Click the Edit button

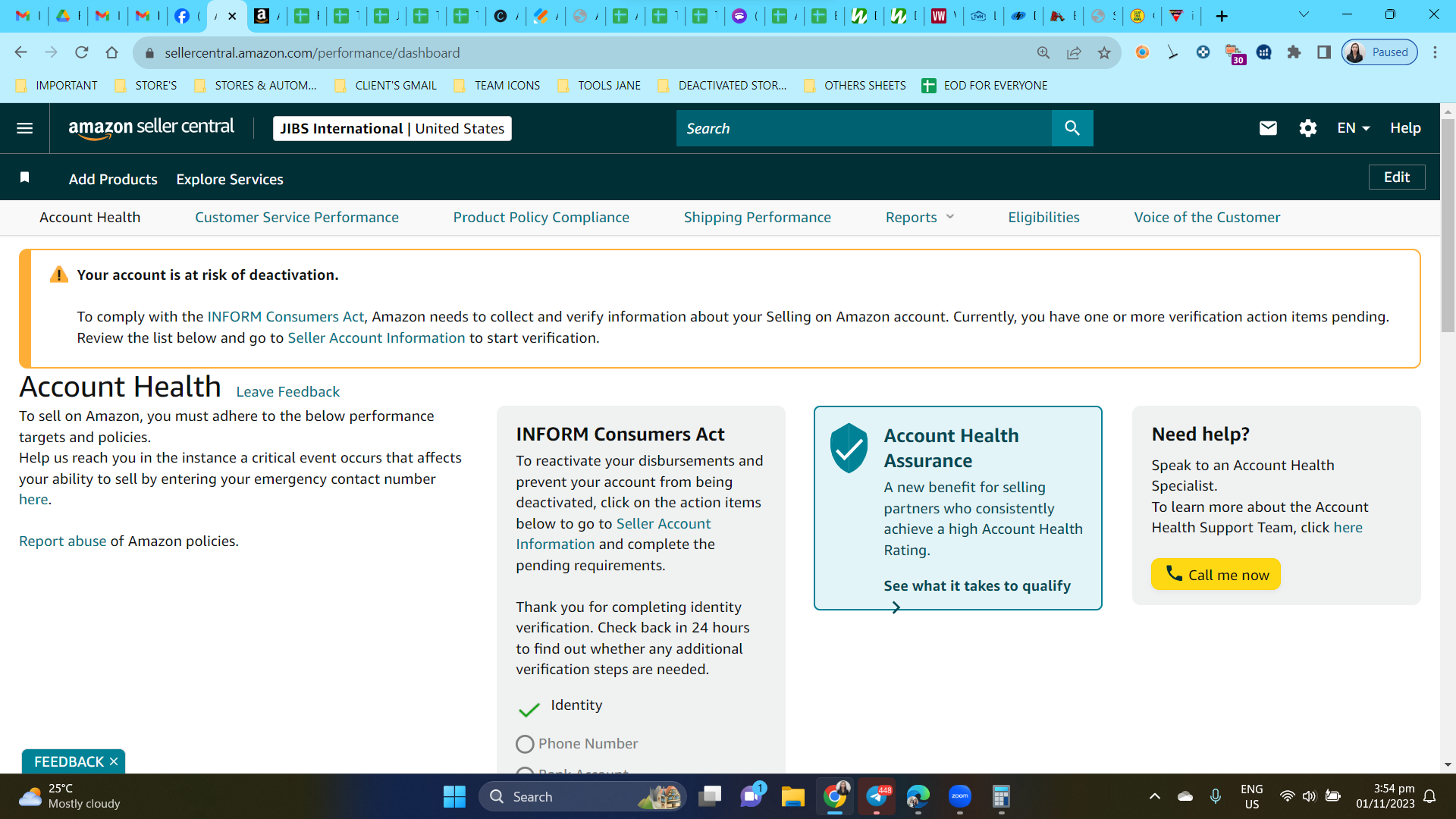pyautogui.click(x=1397, y=177)
